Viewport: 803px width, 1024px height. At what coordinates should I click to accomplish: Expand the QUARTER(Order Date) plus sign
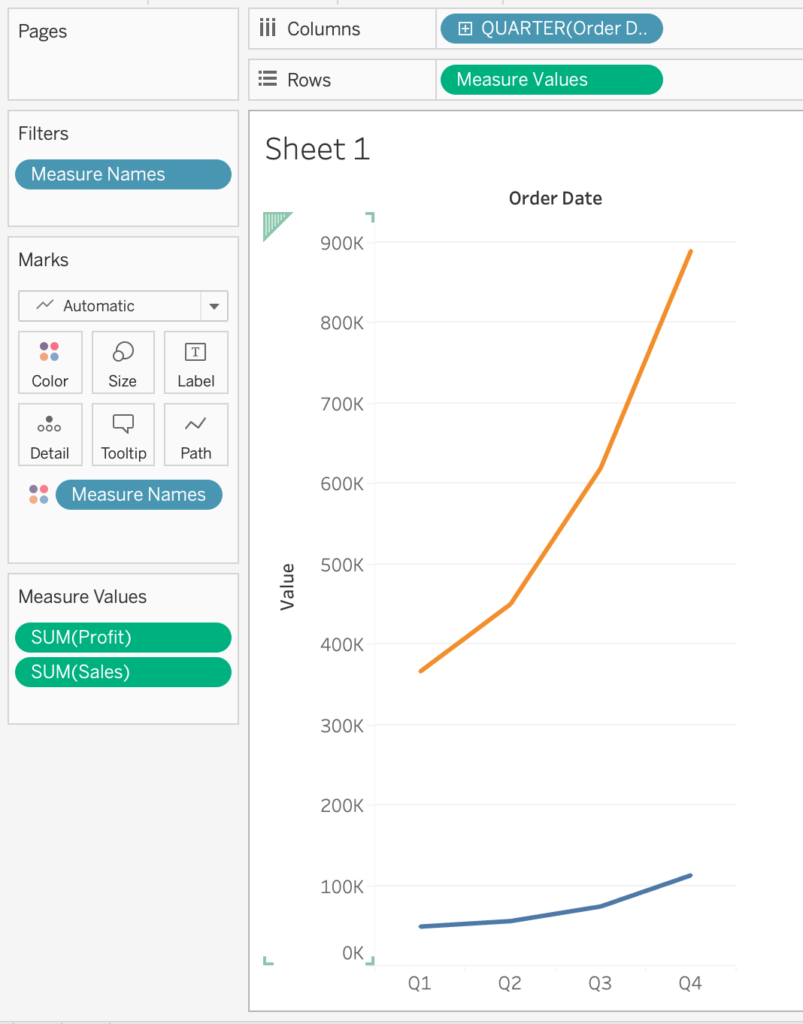[x=464, y=29]
